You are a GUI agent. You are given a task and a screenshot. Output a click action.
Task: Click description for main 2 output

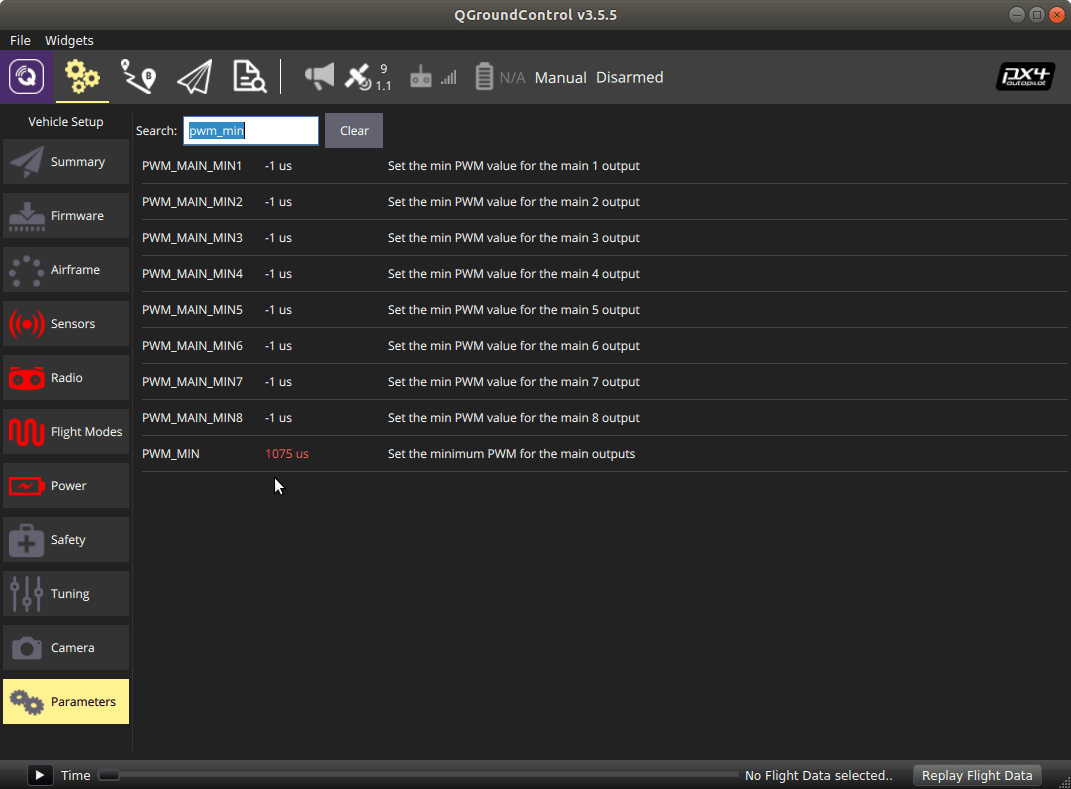click(x=514, y=202)
